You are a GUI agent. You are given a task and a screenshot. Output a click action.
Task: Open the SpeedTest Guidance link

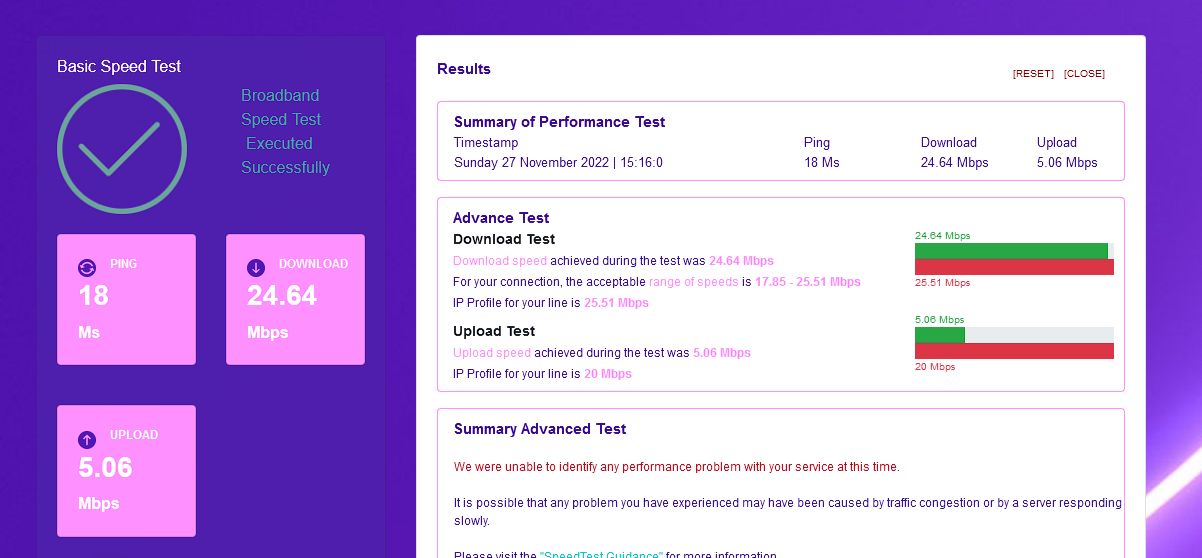click(x=600, y=554)
